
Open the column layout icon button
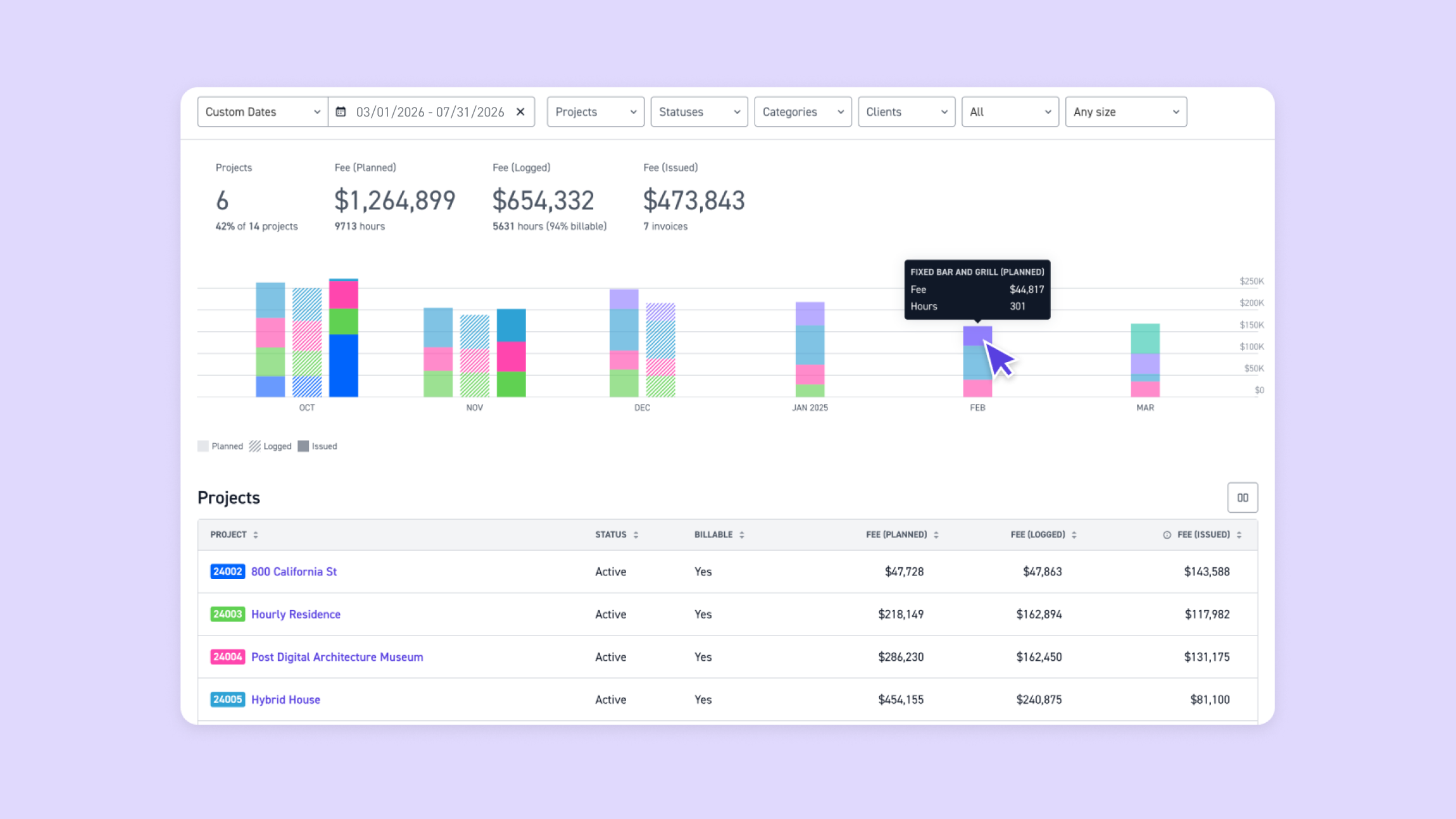[x=1242, y=497]
